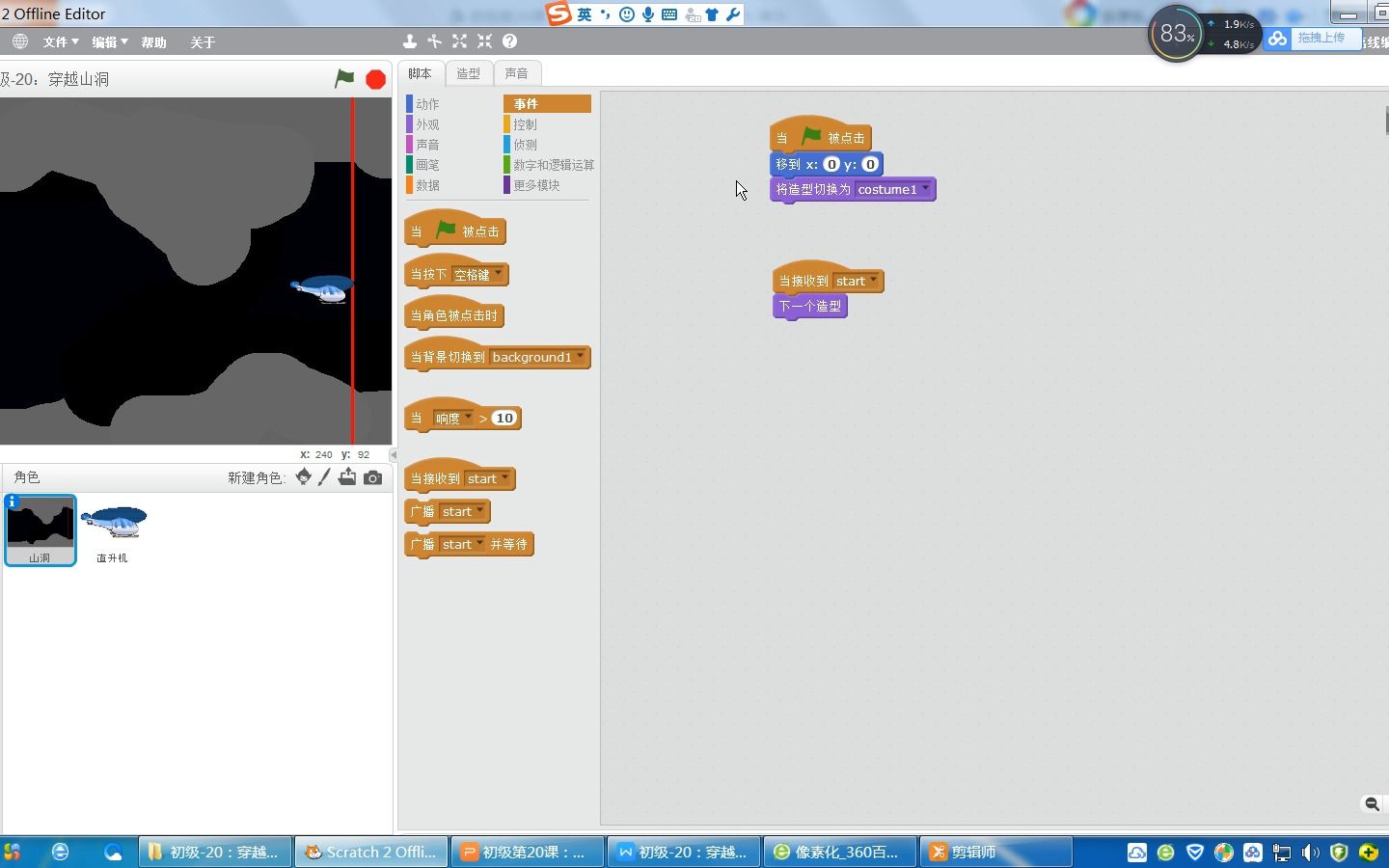Screen dimensions: 1389x868
Task: Switch to the 脚本 tab
Action: [x=420, y=73]
